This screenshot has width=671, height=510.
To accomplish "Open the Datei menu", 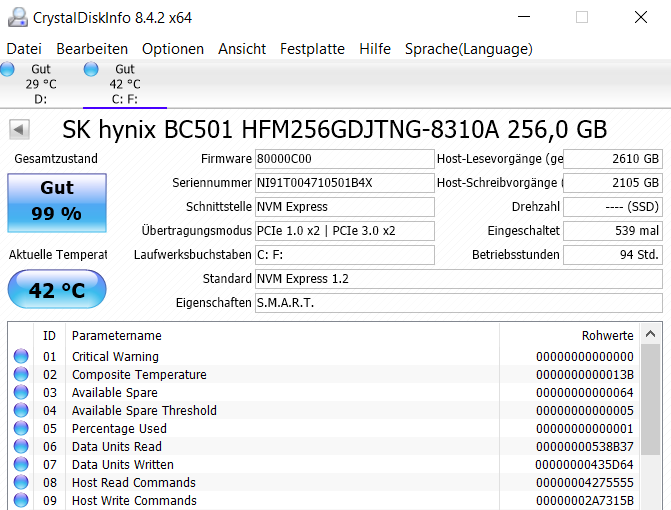I will [24, 49].
